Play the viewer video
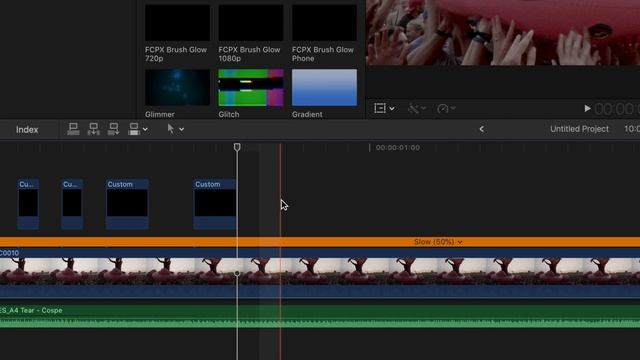Screen dimensions: 640x360 pyautogui.click(x=587, y=109)
